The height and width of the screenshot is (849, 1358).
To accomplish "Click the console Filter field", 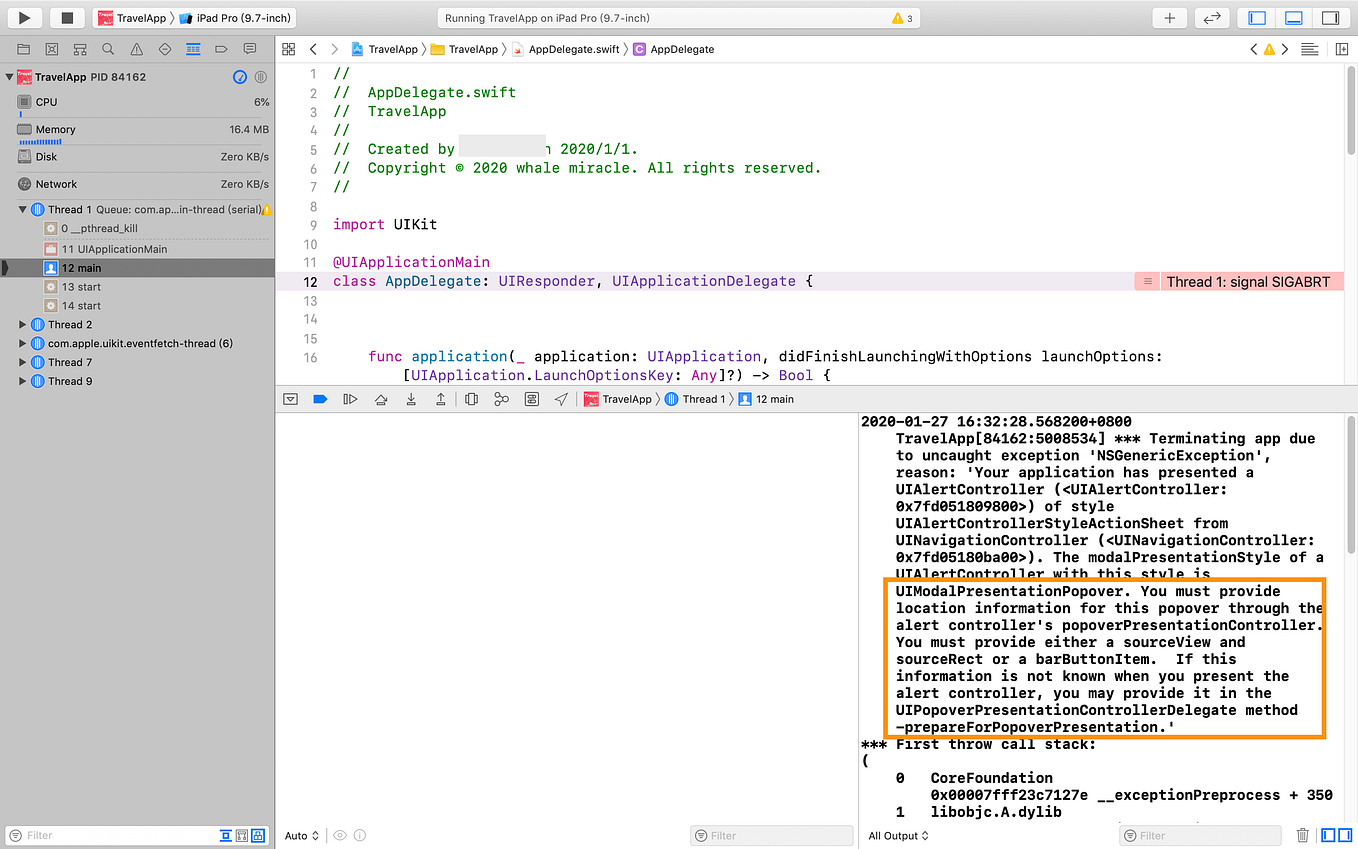I will pos(1199,835).
